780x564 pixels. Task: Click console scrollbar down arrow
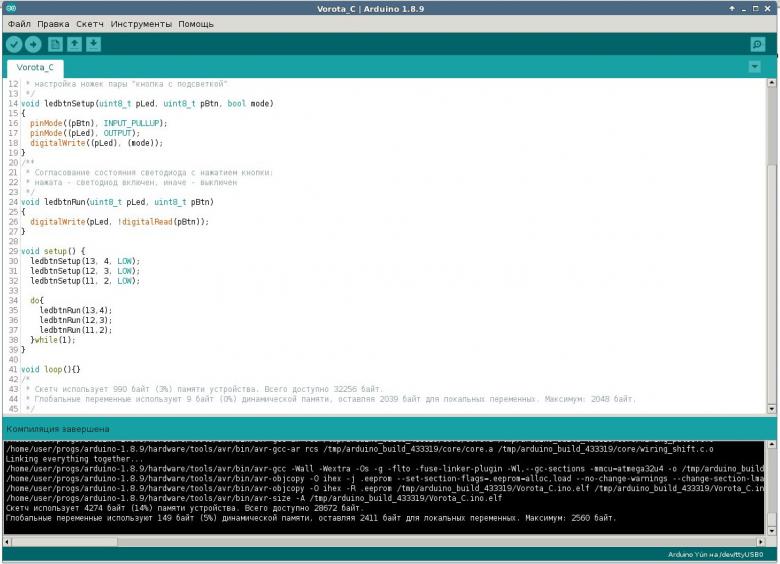point(772,531)
